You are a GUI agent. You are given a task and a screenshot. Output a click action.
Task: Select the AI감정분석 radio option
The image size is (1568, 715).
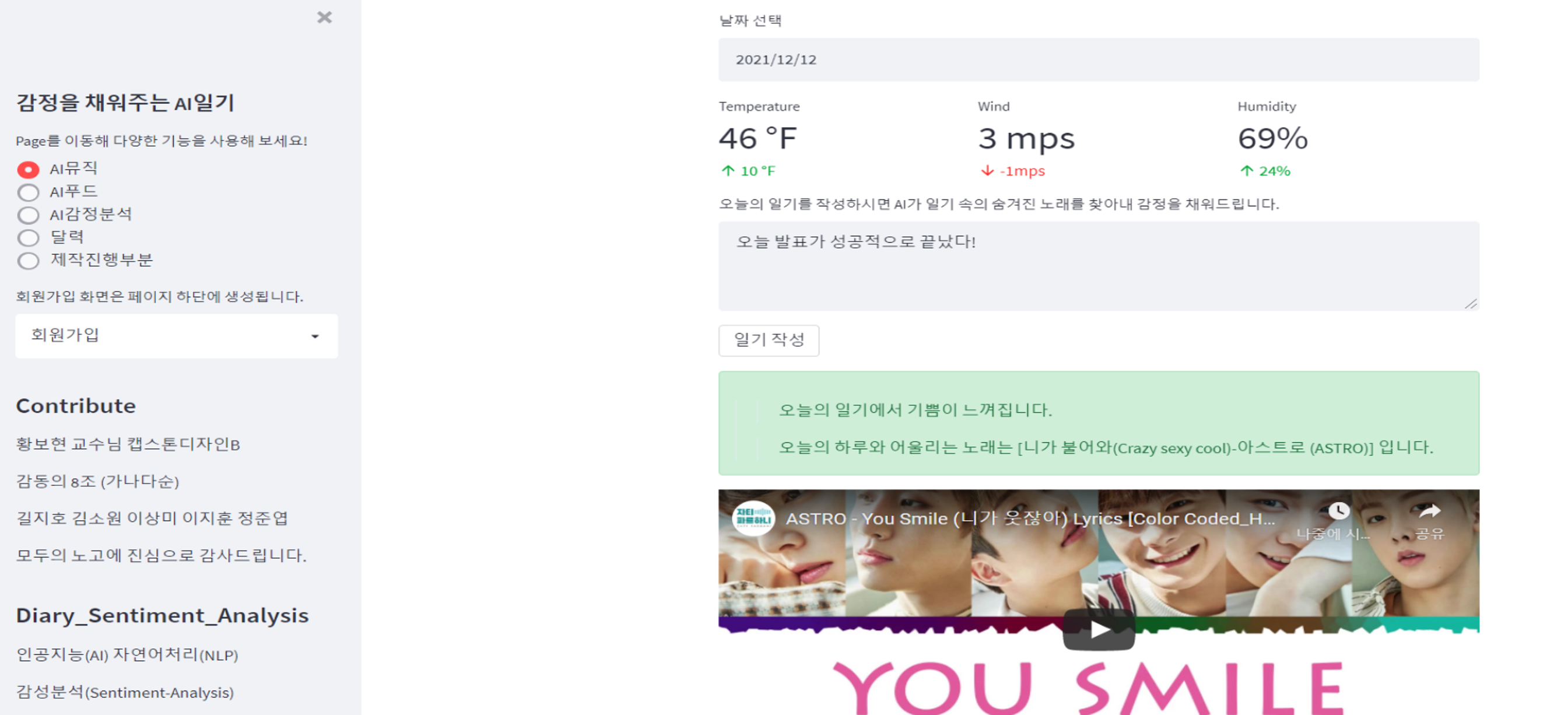click(28, 215)
